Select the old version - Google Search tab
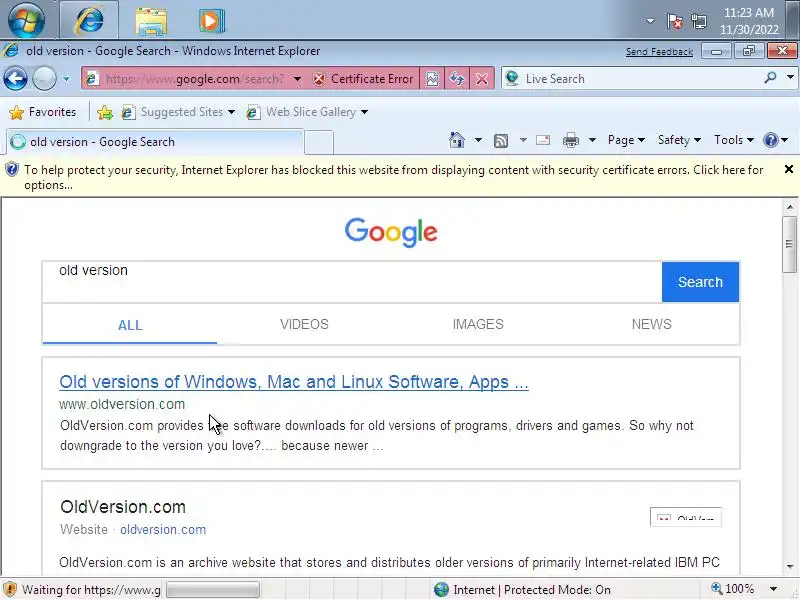800x600 pixels. [156, 142]
